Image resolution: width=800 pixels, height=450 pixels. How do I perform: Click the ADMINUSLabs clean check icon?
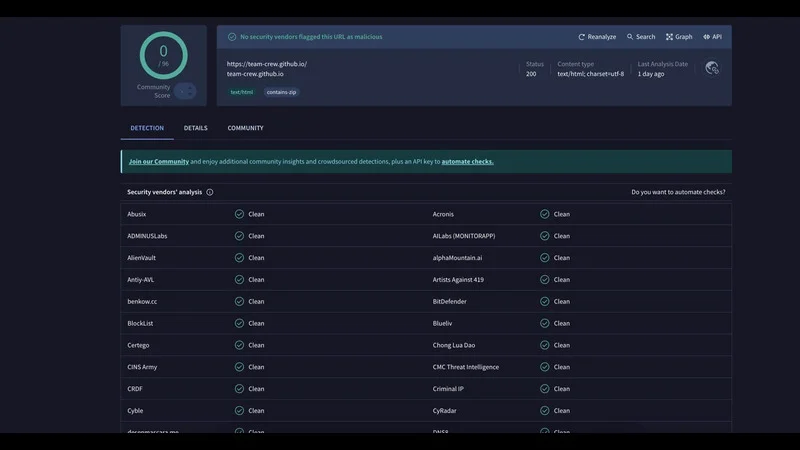(239, 236)
